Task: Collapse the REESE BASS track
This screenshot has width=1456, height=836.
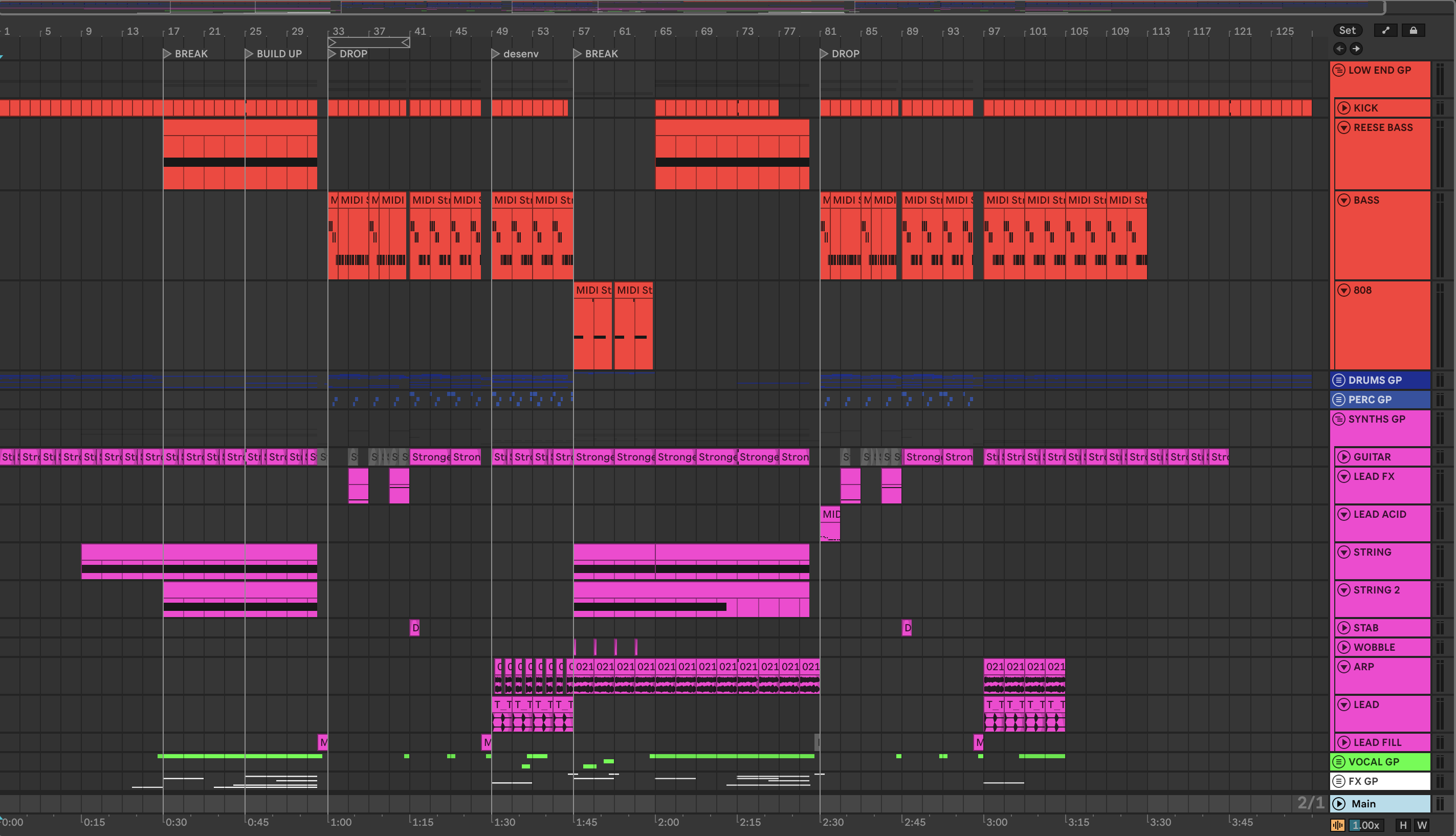Action: click(x=1343, y=127)
